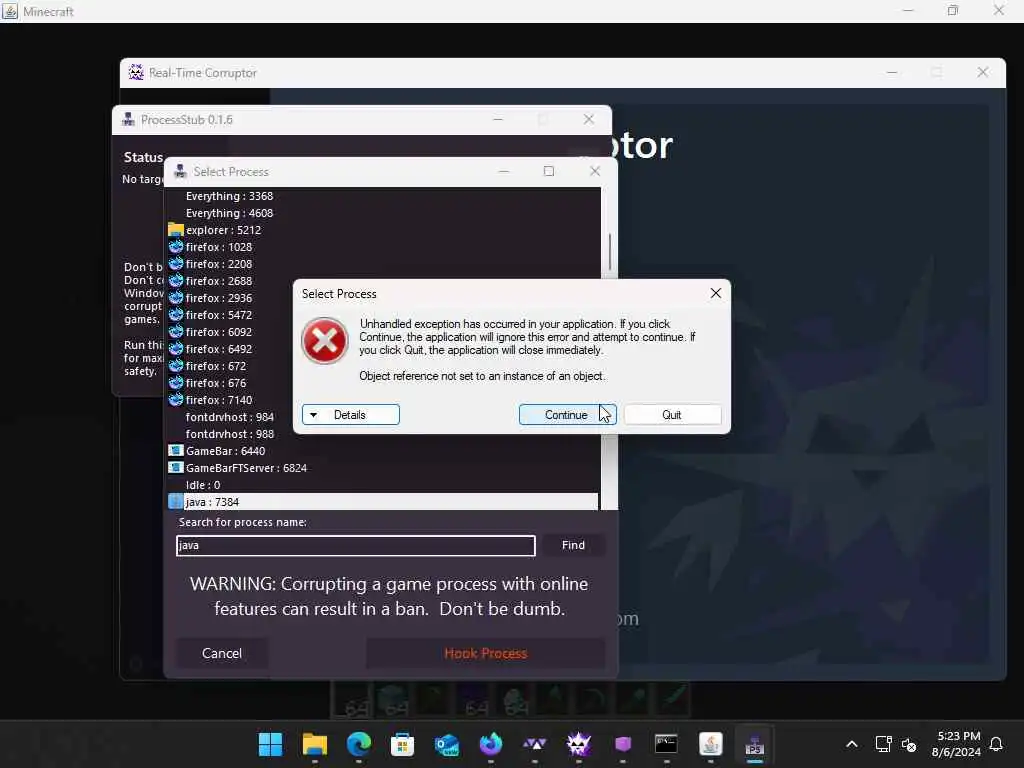Switch to Firefox in the taskbar
Viewport: 1024px width, 768px height.
[x=490, y=744]
